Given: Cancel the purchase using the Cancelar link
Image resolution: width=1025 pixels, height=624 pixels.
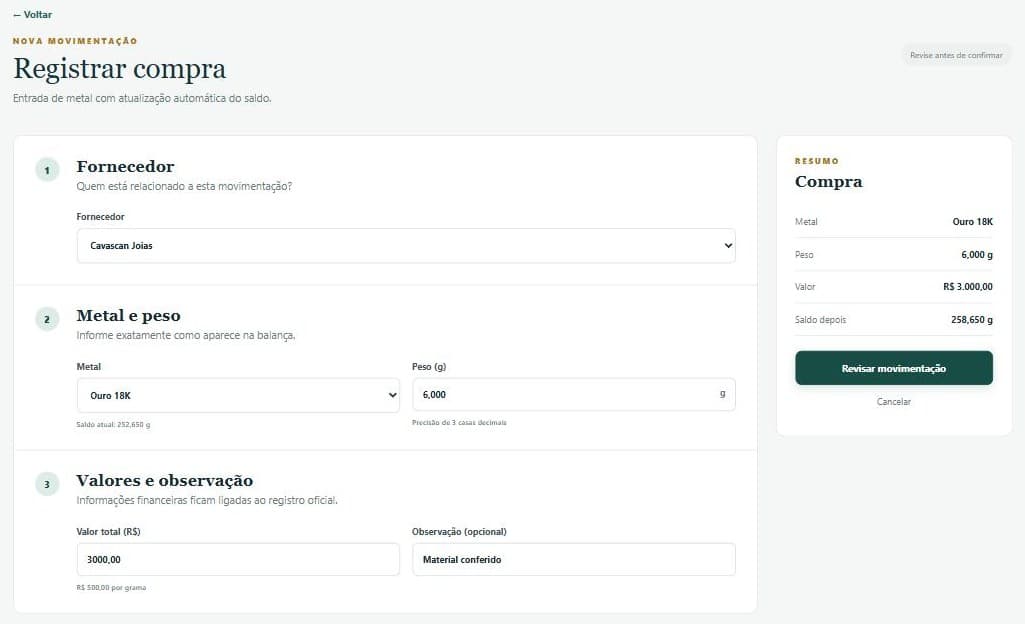Looking at the screenshot, I should (x=894, y=402).
